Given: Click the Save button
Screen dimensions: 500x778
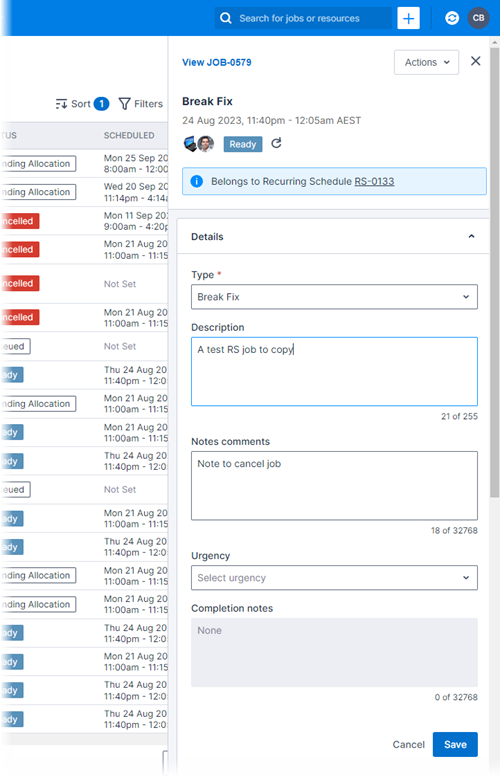Looking at the screenshot, I should point(455,744).
